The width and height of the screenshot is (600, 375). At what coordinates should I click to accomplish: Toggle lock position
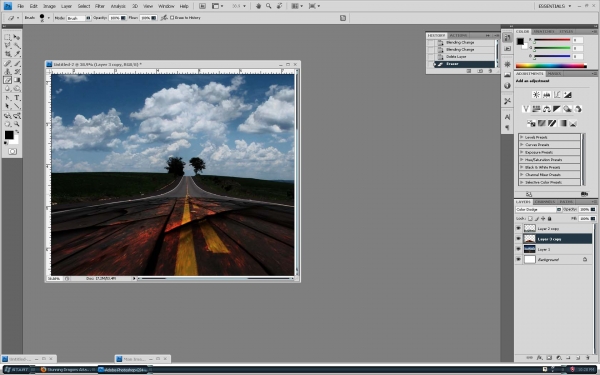(x=543, y=218)
